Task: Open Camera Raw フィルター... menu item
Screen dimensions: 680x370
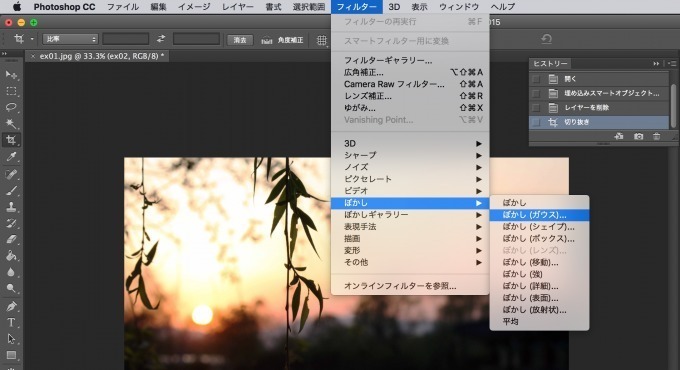Action: point(410,84)
